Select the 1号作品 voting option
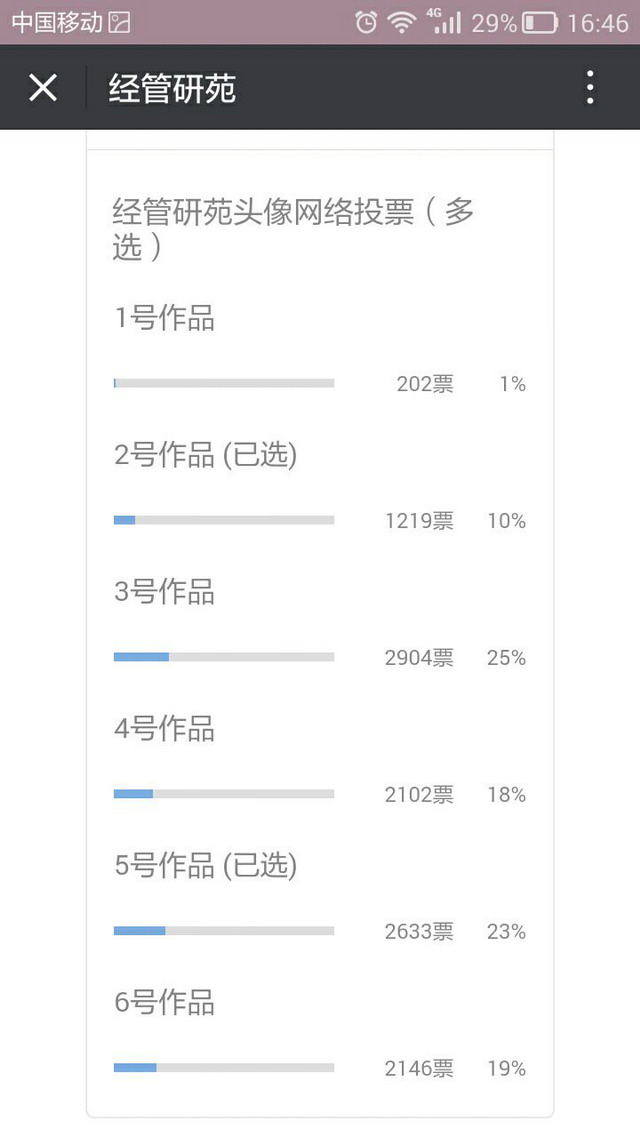 coord(165,319)
